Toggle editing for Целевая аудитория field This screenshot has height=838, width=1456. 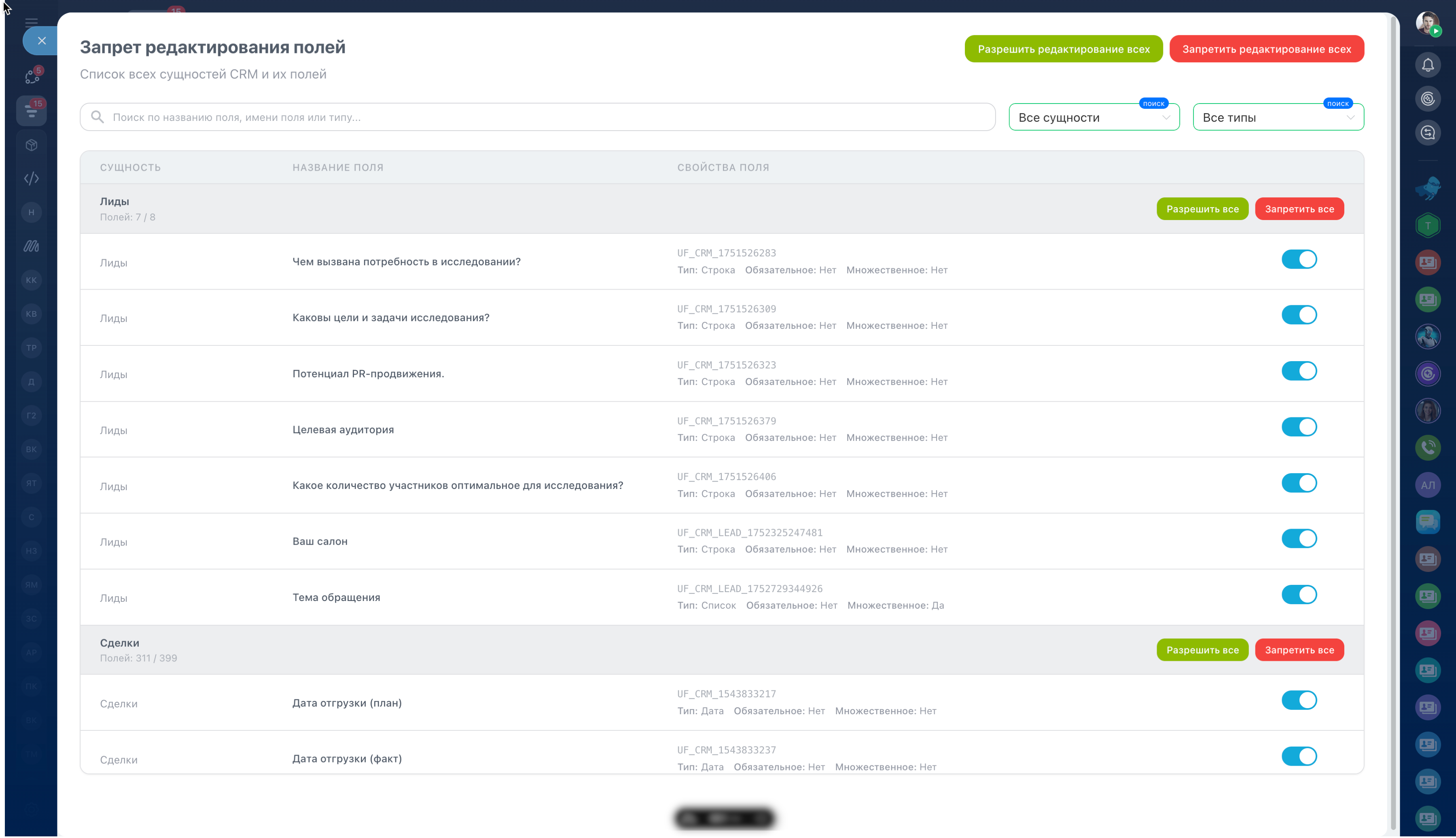click(x=1299, y=427)
